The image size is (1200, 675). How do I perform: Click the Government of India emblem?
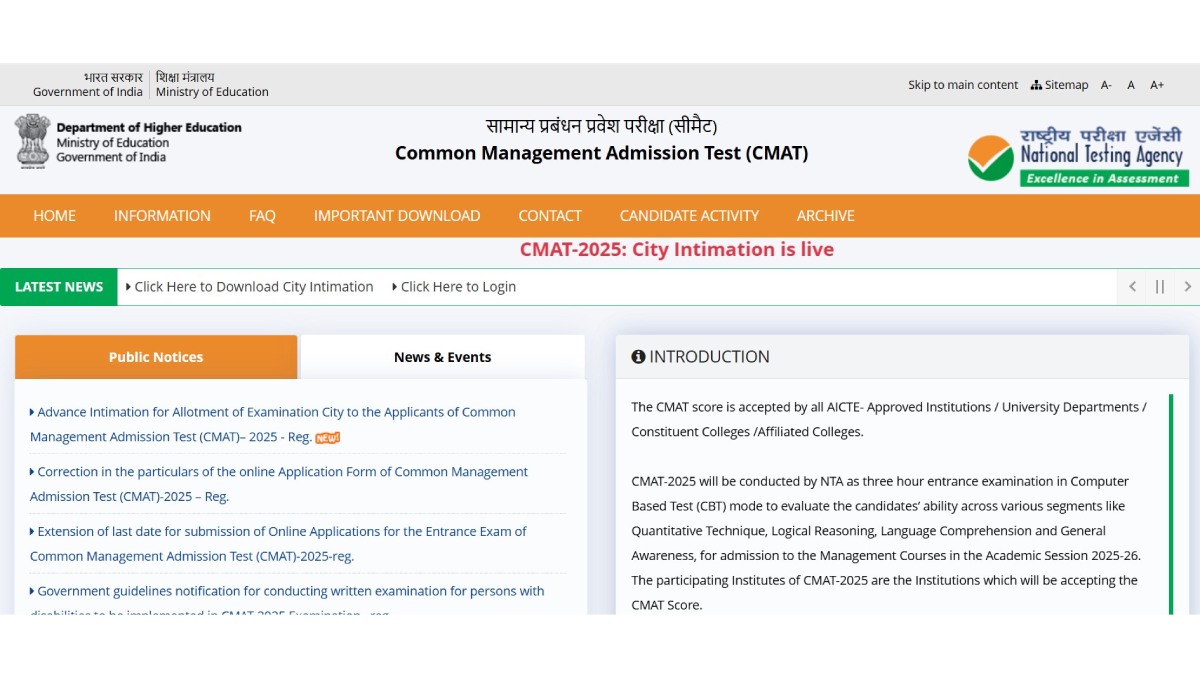[32, 140]
